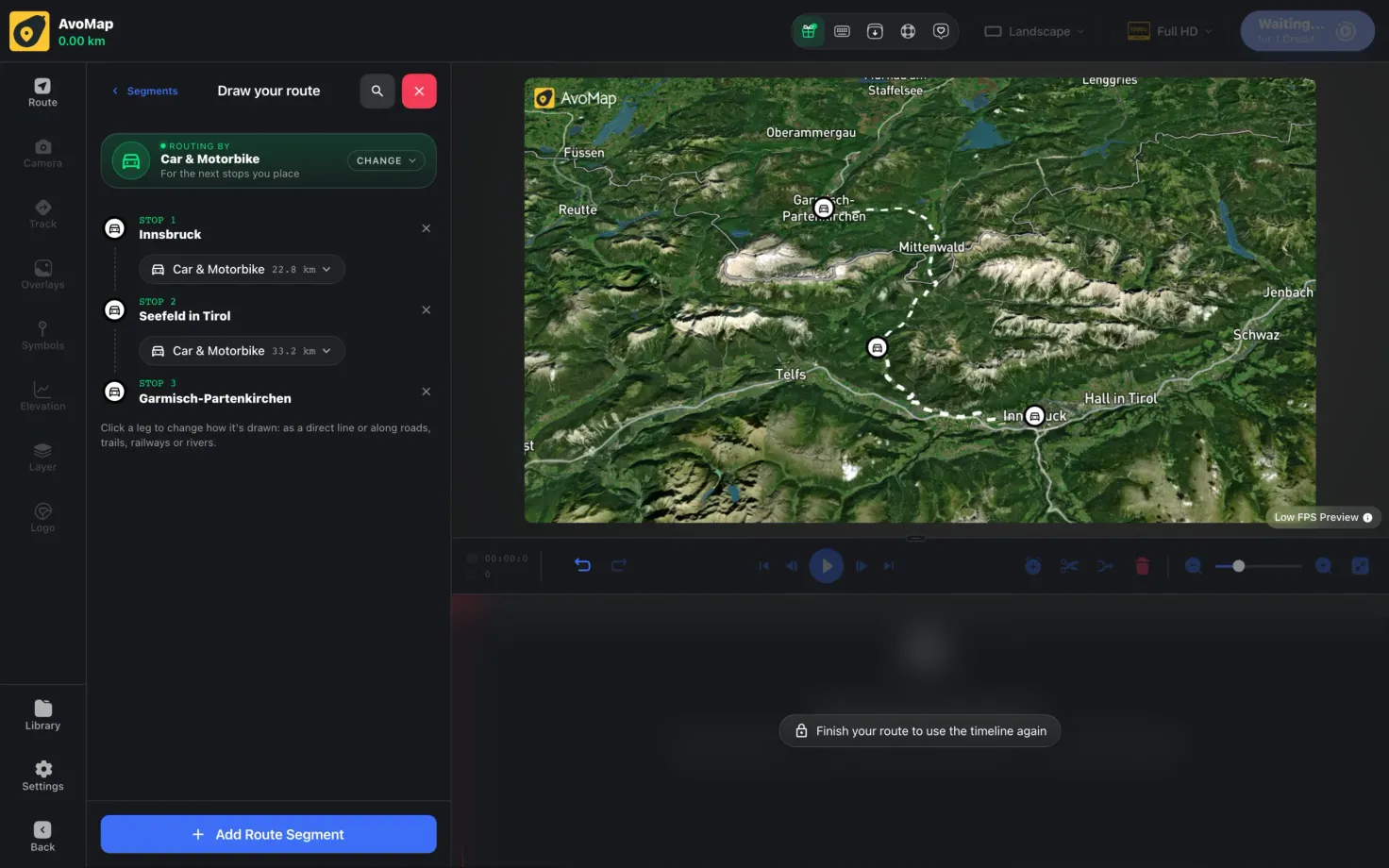The height and width of the screenshot is (868, 1389).
Task: Remove the Garmisch-Partenkirchen stop
Action: click(x=427, y=392)
